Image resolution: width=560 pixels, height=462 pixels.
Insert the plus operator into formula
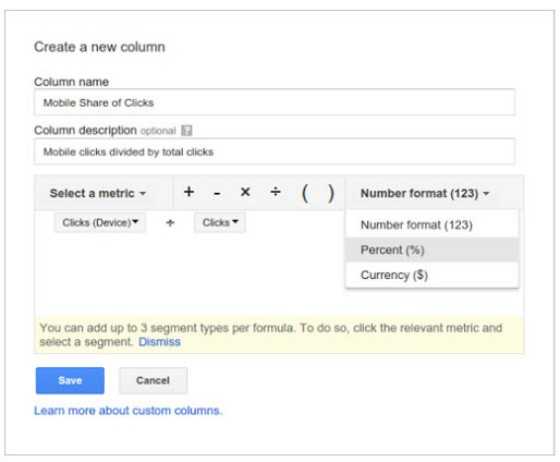[x=189, y=192]
